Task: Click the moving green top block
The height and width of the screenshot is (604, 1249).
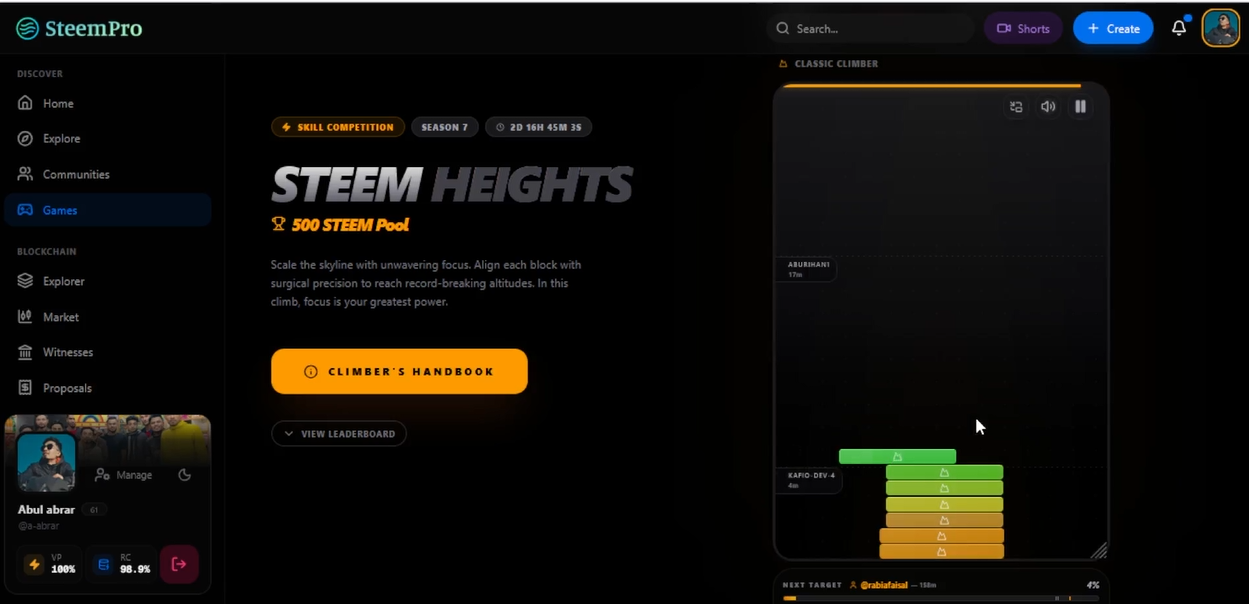Action: (897, 456)
